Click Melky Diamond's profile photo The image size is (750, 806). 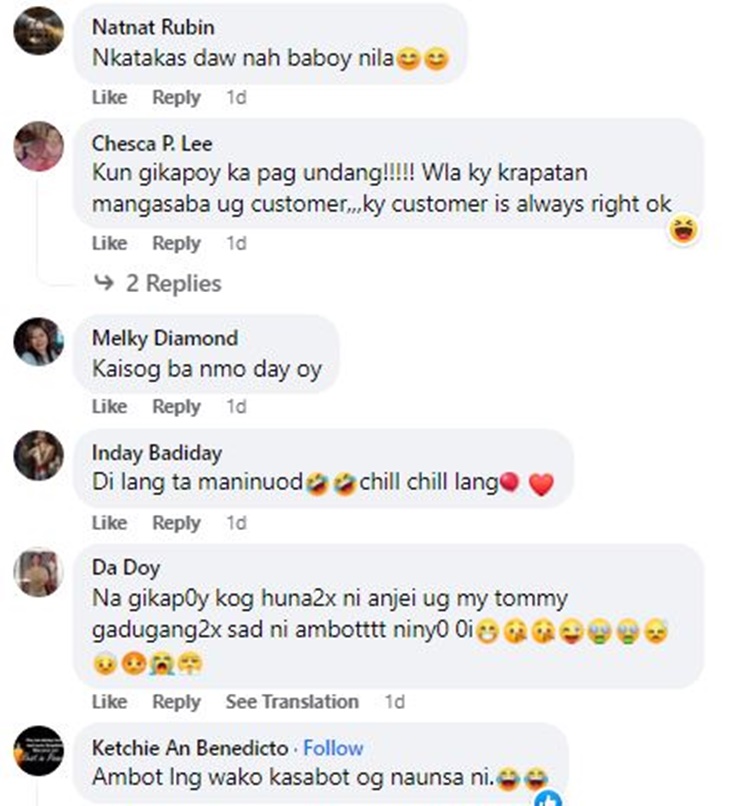click(39, 342)
